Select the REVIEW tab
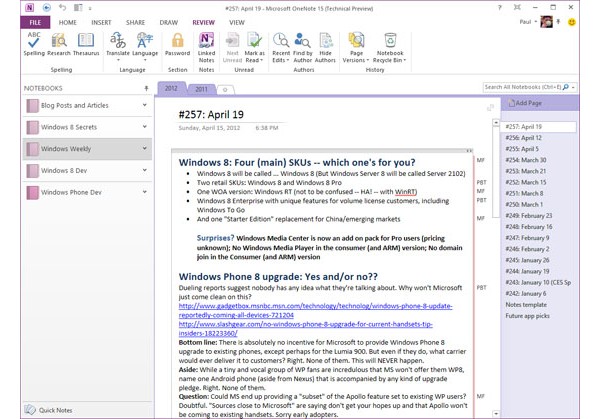This screenshot has height=419, width=600. [x=204, y=23]
